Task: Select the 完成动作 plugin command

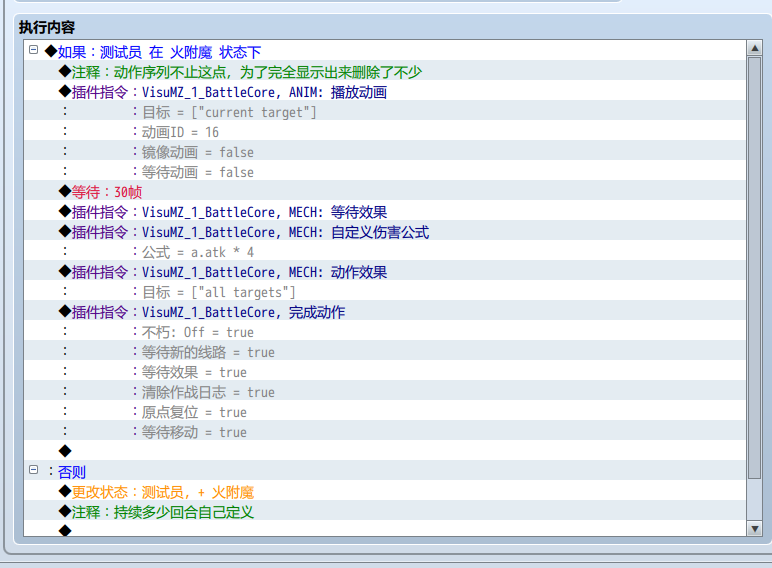Action: pos(385,312)
